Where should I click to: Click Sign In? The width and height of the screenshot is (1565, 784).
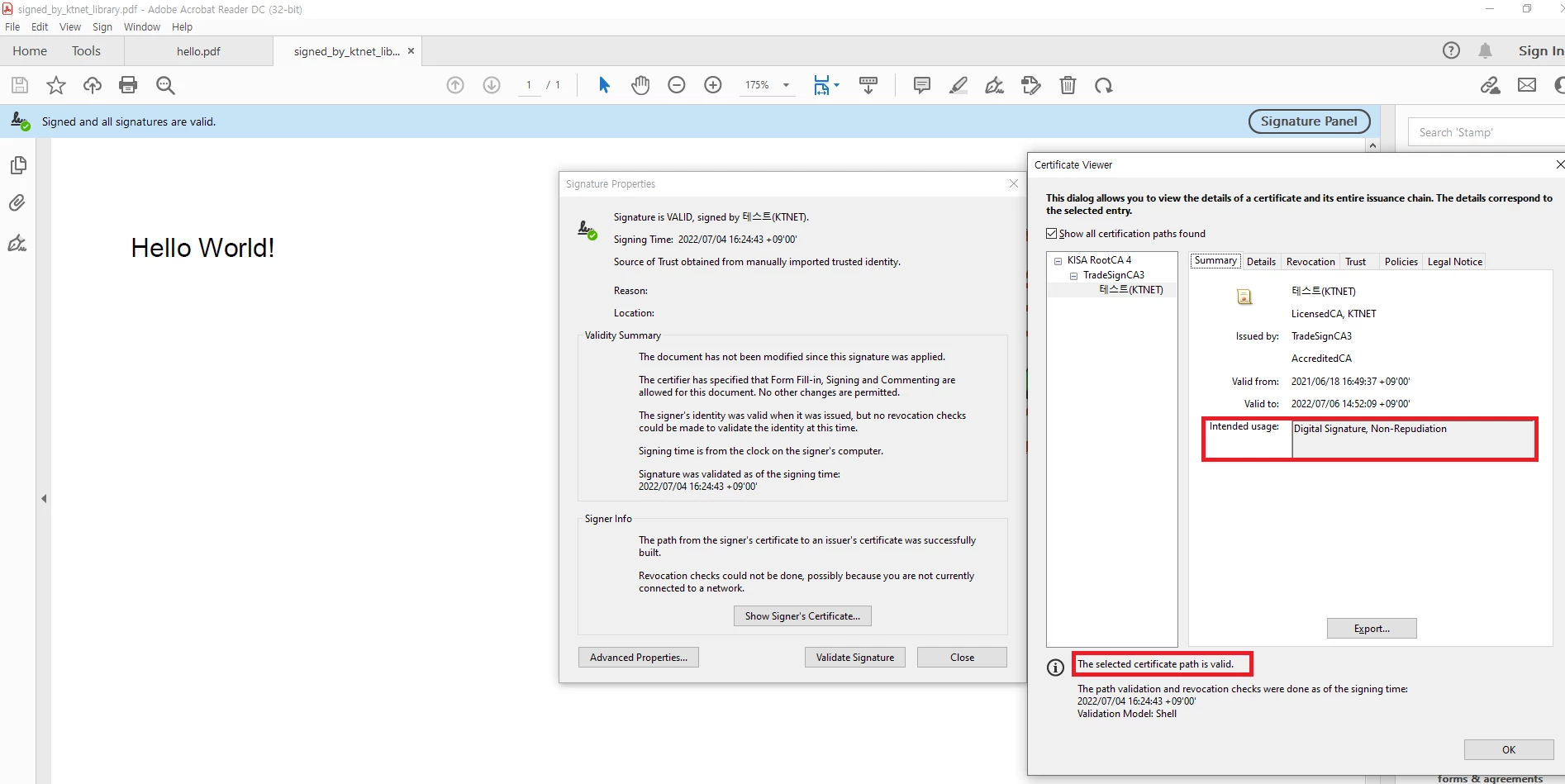1540,50
